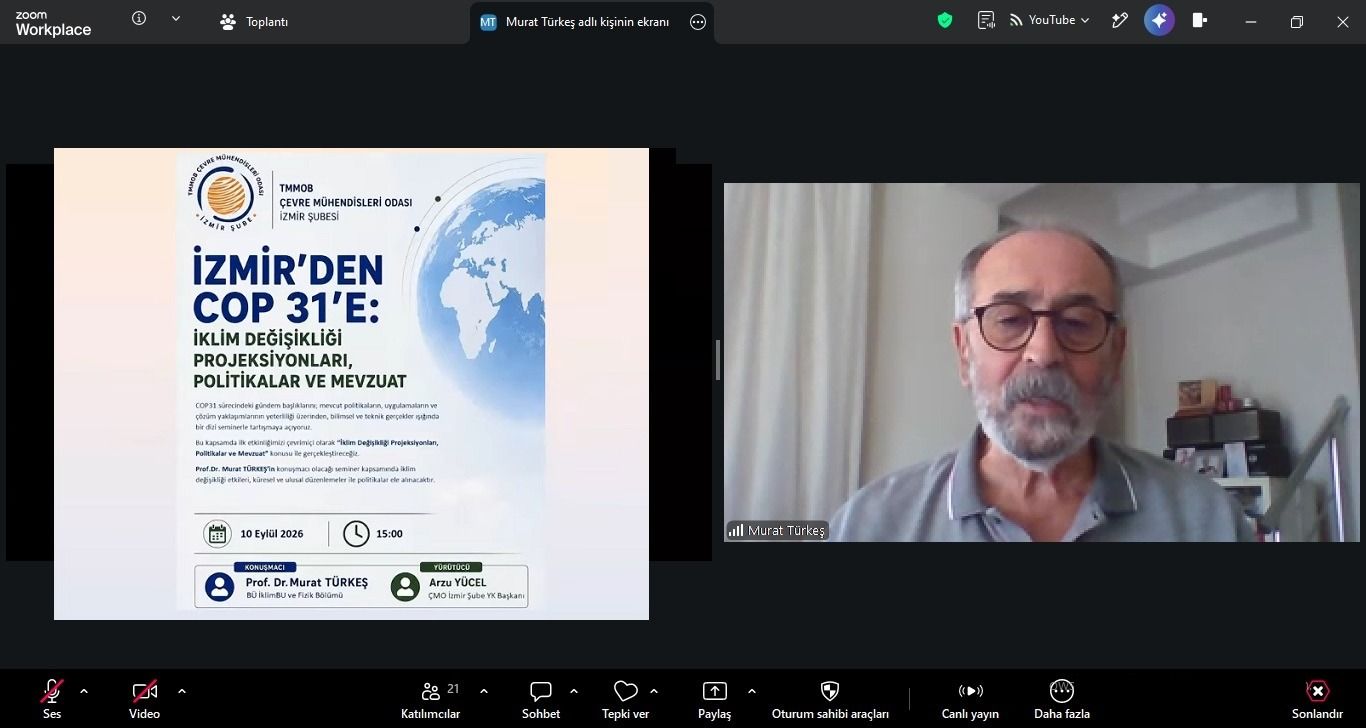Click the shared poster title İZMİR'DEN COP 31'E
1366x728 pixels.
[x=286, y=287]
